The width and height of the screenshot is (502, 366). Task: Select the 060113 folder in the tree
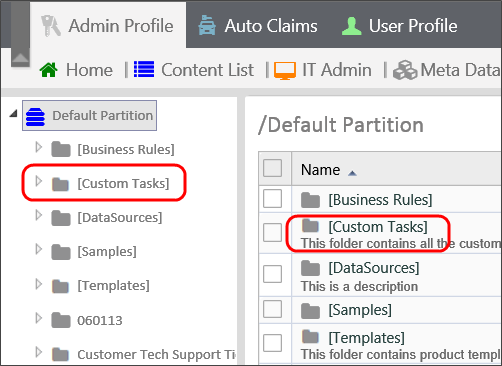pos(100,321)
